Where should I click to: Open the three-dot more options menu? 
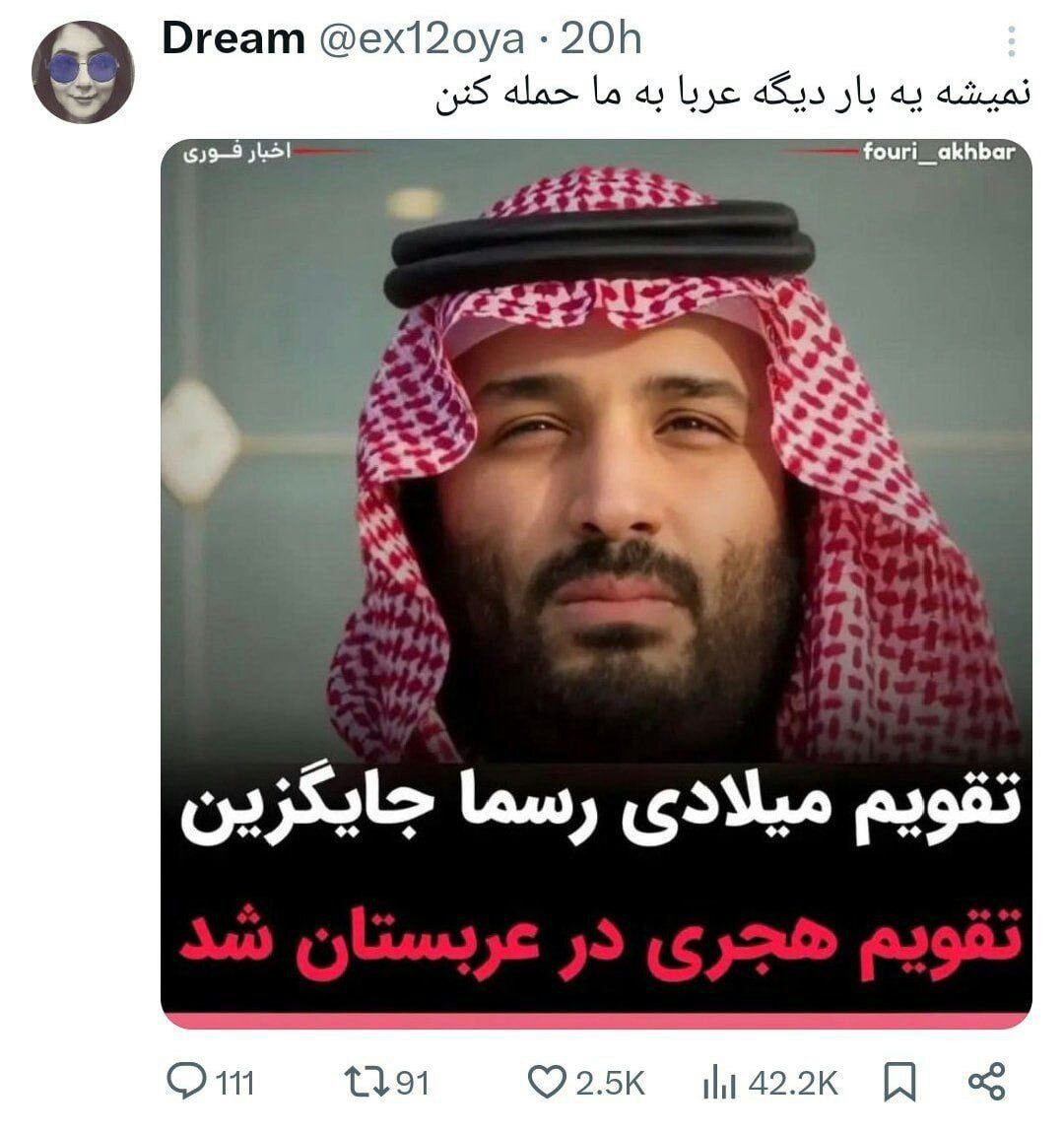[x=1012, y=41]
